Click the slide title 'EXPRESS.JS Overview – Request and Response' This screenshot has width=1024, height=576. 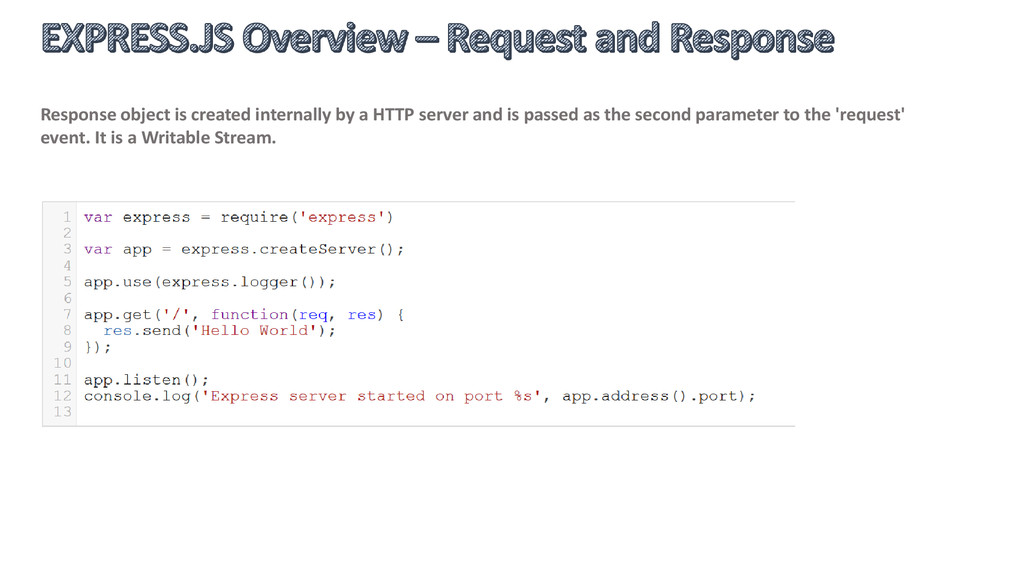click(438, 39)
